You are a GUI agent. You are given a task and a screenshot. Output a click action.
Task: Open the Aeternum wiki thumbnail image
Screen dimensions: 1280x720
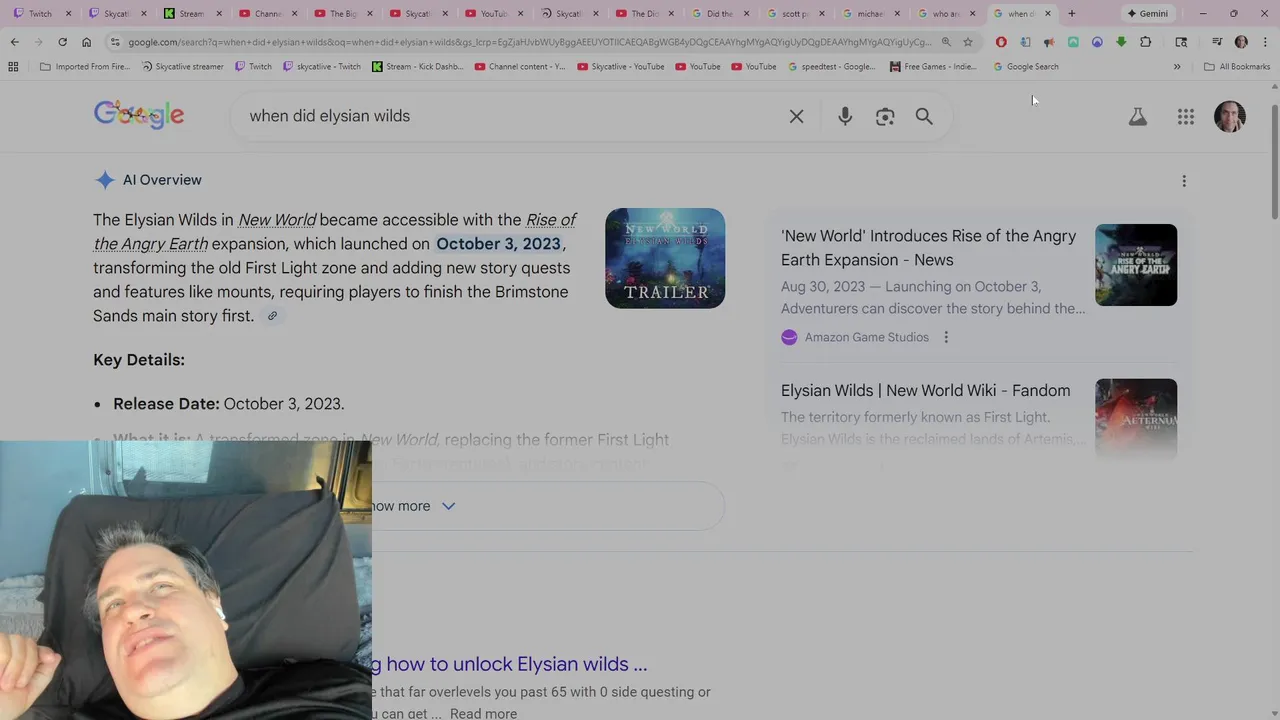(1136, 418)
